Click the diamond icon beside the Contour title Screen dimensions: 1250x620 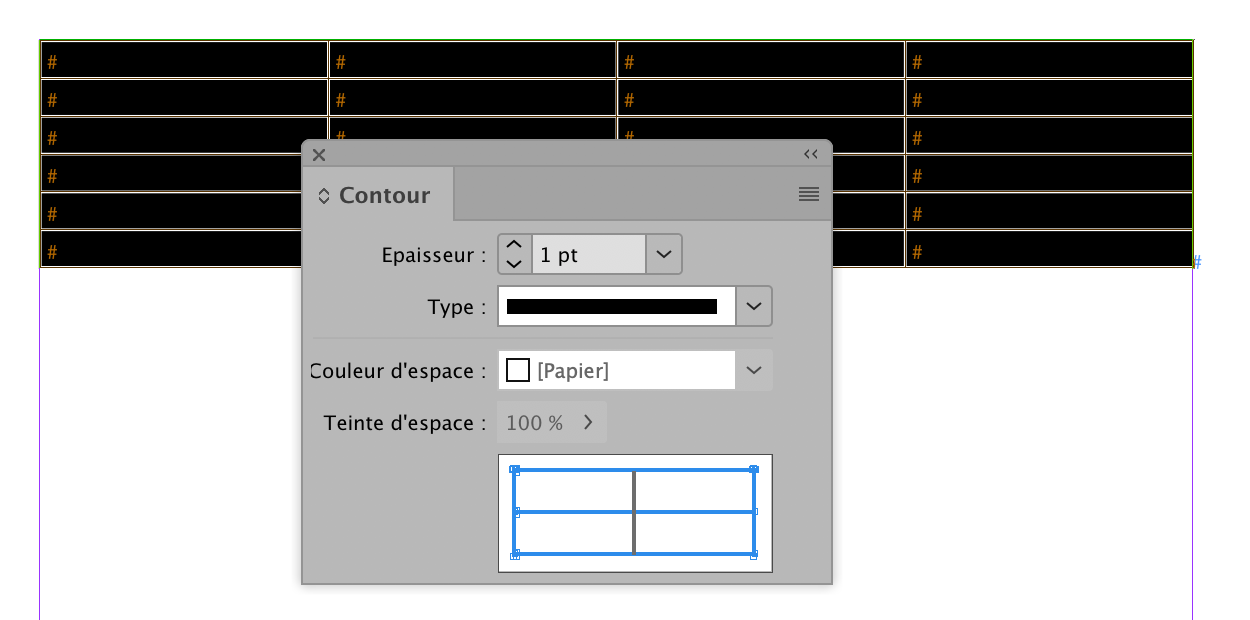click(x=322, y=195)
